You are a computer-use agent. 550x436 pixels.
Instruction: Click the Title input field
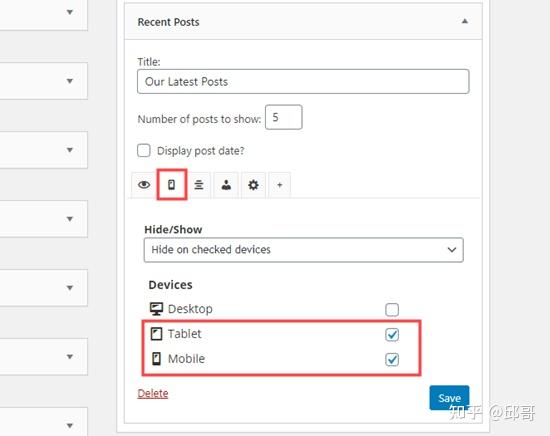(x=303, y=82)
